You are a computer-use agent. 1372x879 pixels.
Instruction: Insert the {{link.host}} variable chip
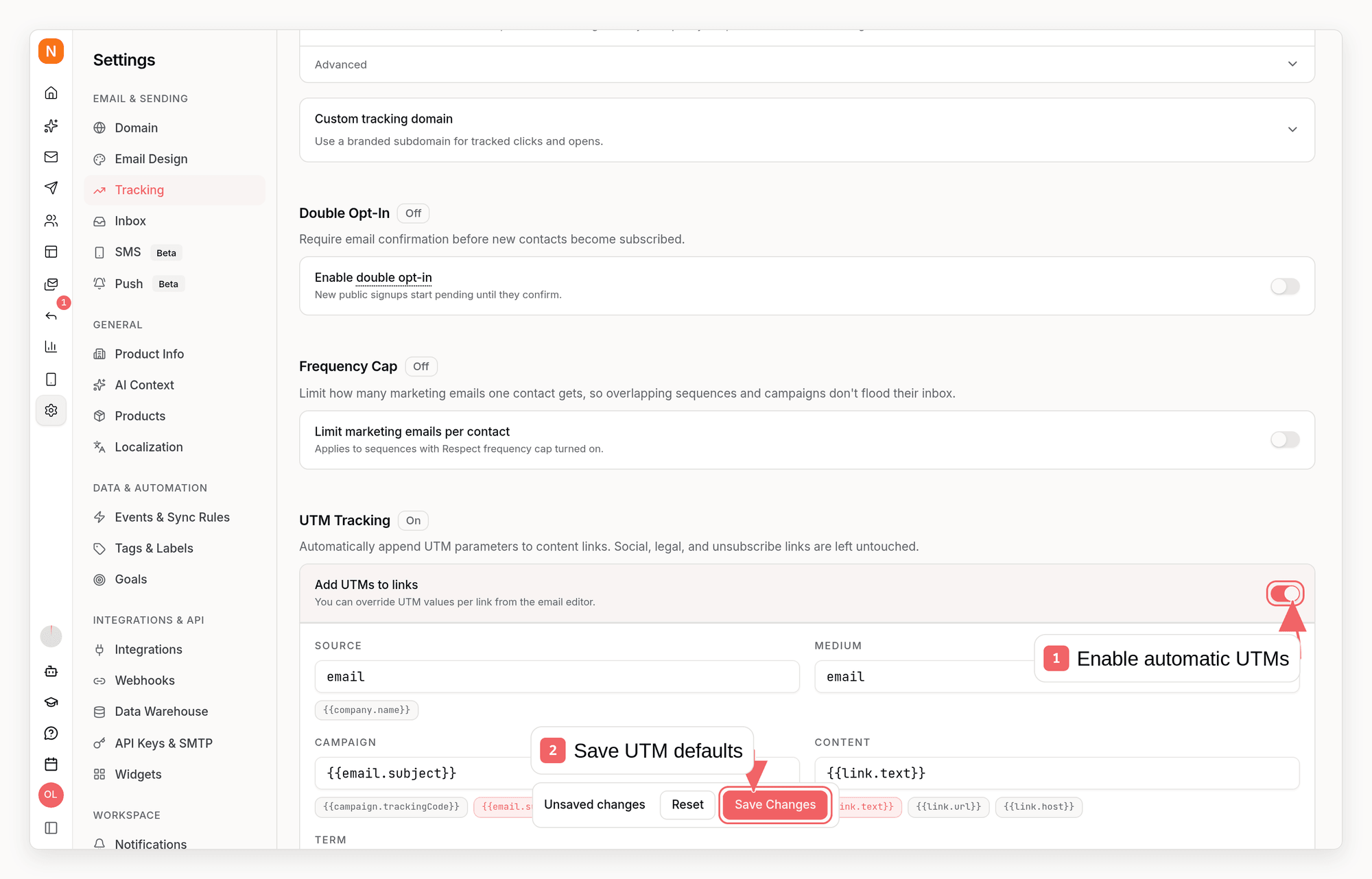click(1039, 806)
